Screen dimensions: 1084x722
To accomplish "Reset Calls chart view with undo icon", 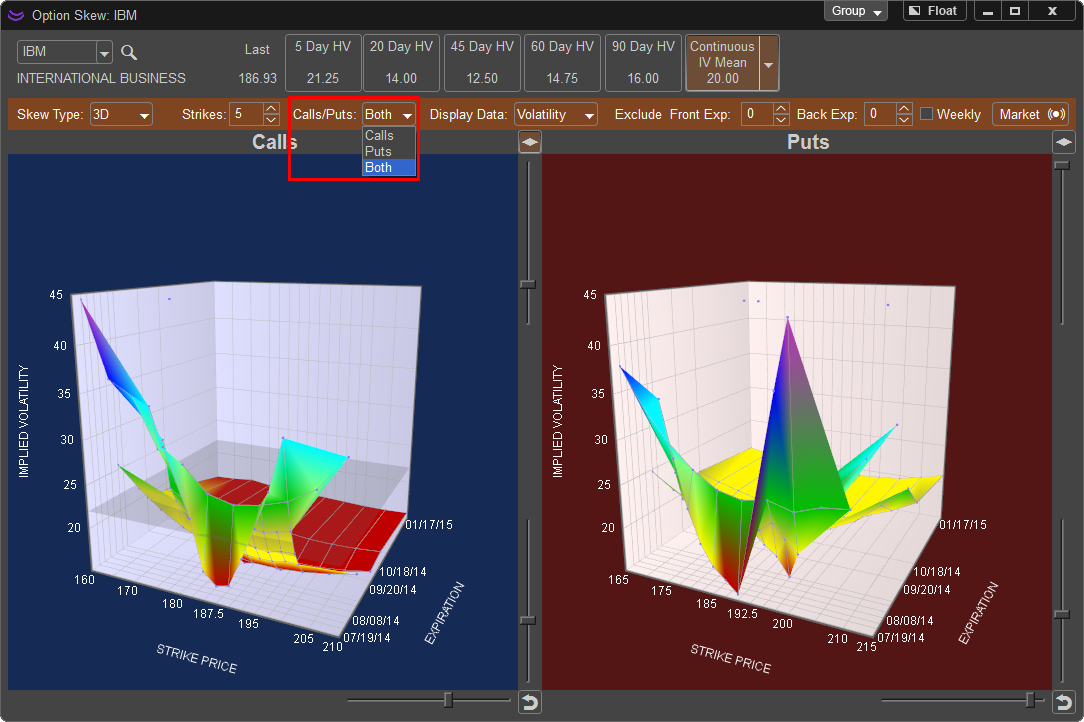I will (530, 703).
